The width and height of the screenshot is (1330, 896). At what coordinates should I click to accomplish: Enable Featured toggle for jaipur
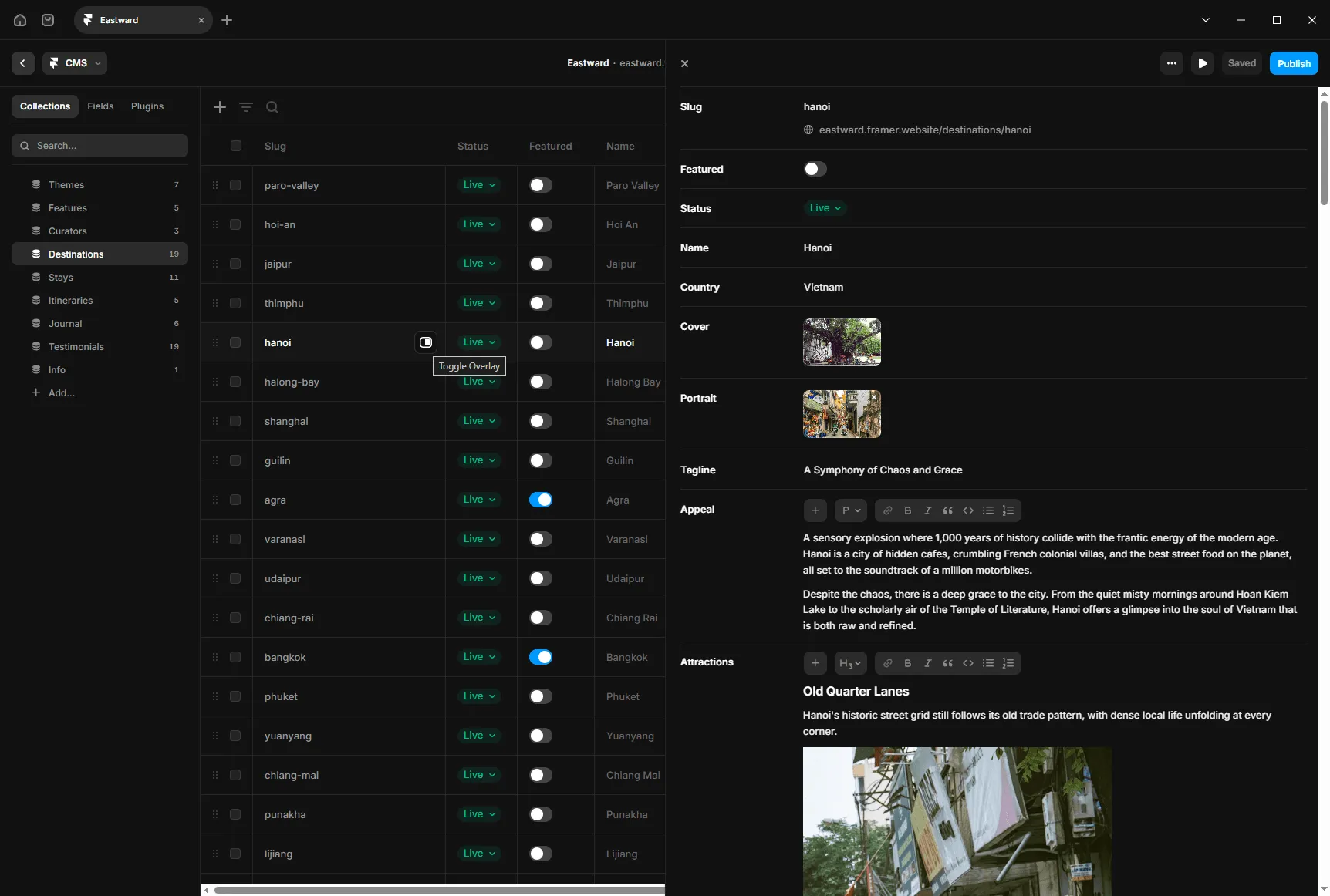541,264
